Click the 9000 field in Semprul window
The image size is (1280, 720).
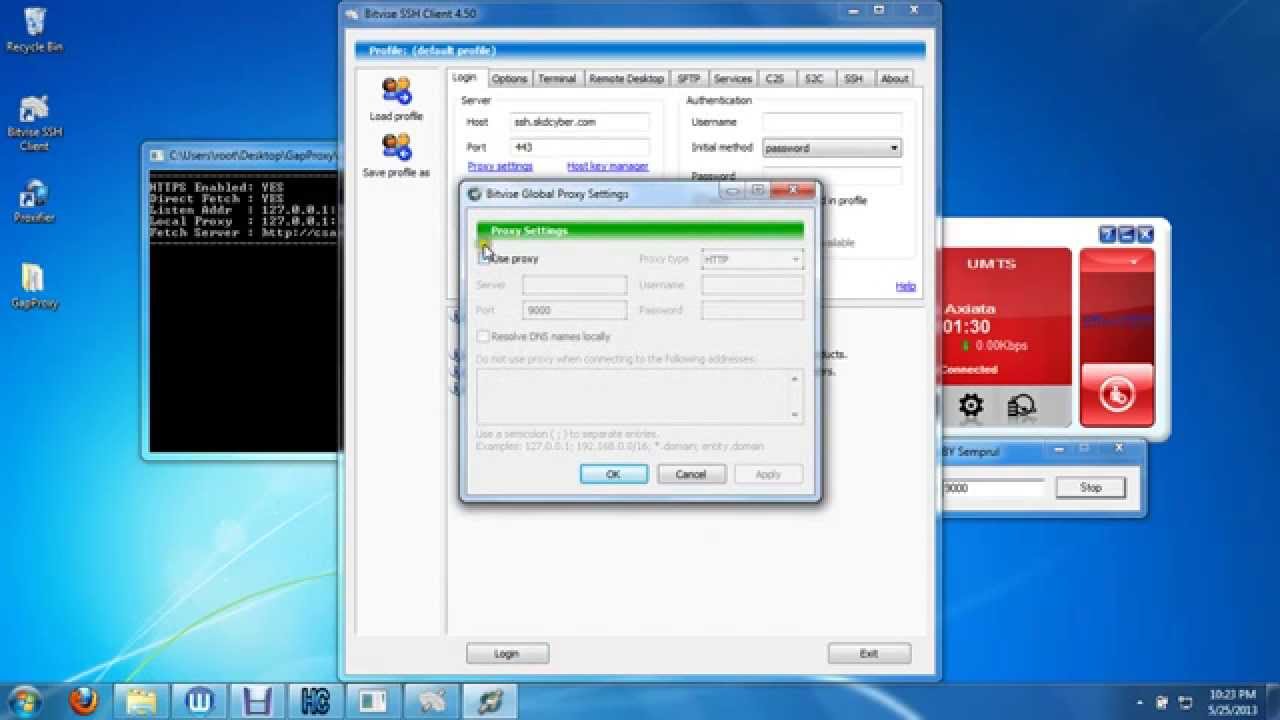pyautogui.click(x=992, y=488)
